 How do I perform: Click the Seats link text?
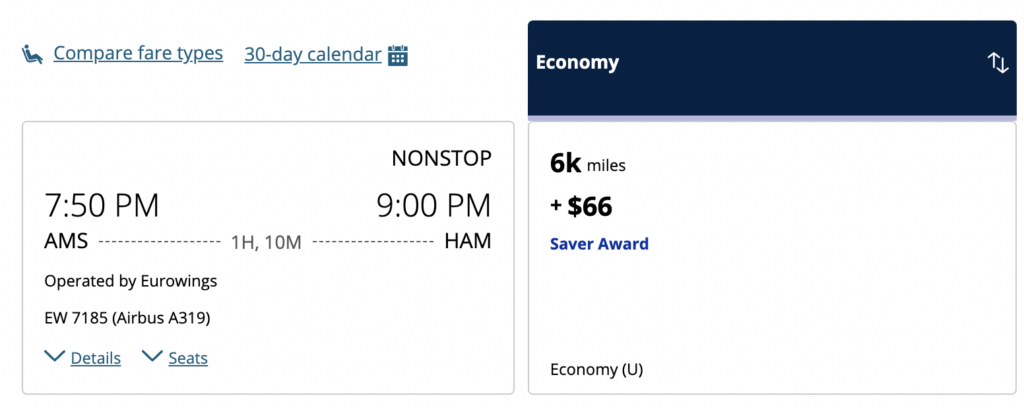(x=188, y=358)
